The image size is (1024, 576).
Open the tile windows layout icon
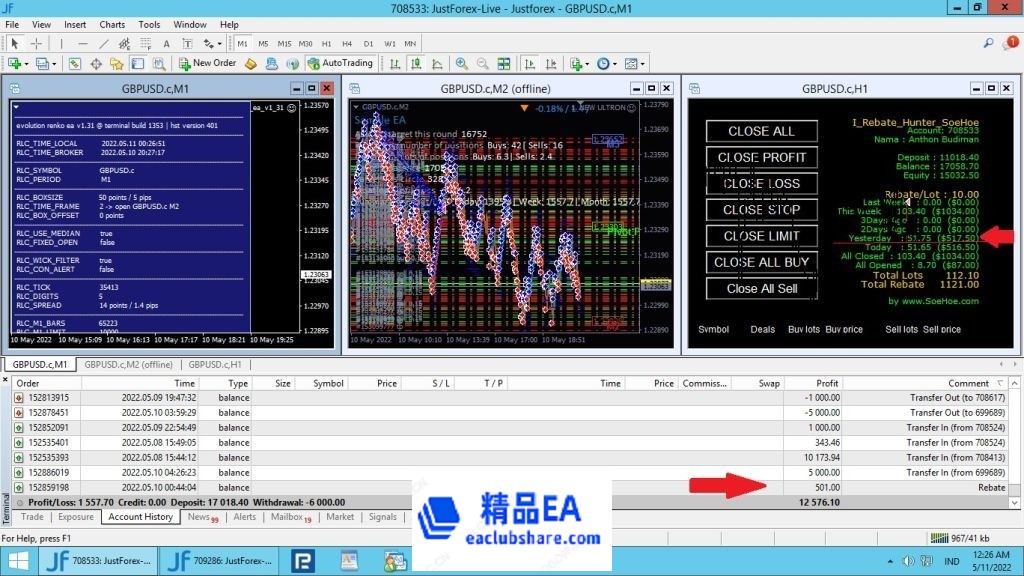click(503, 63)
